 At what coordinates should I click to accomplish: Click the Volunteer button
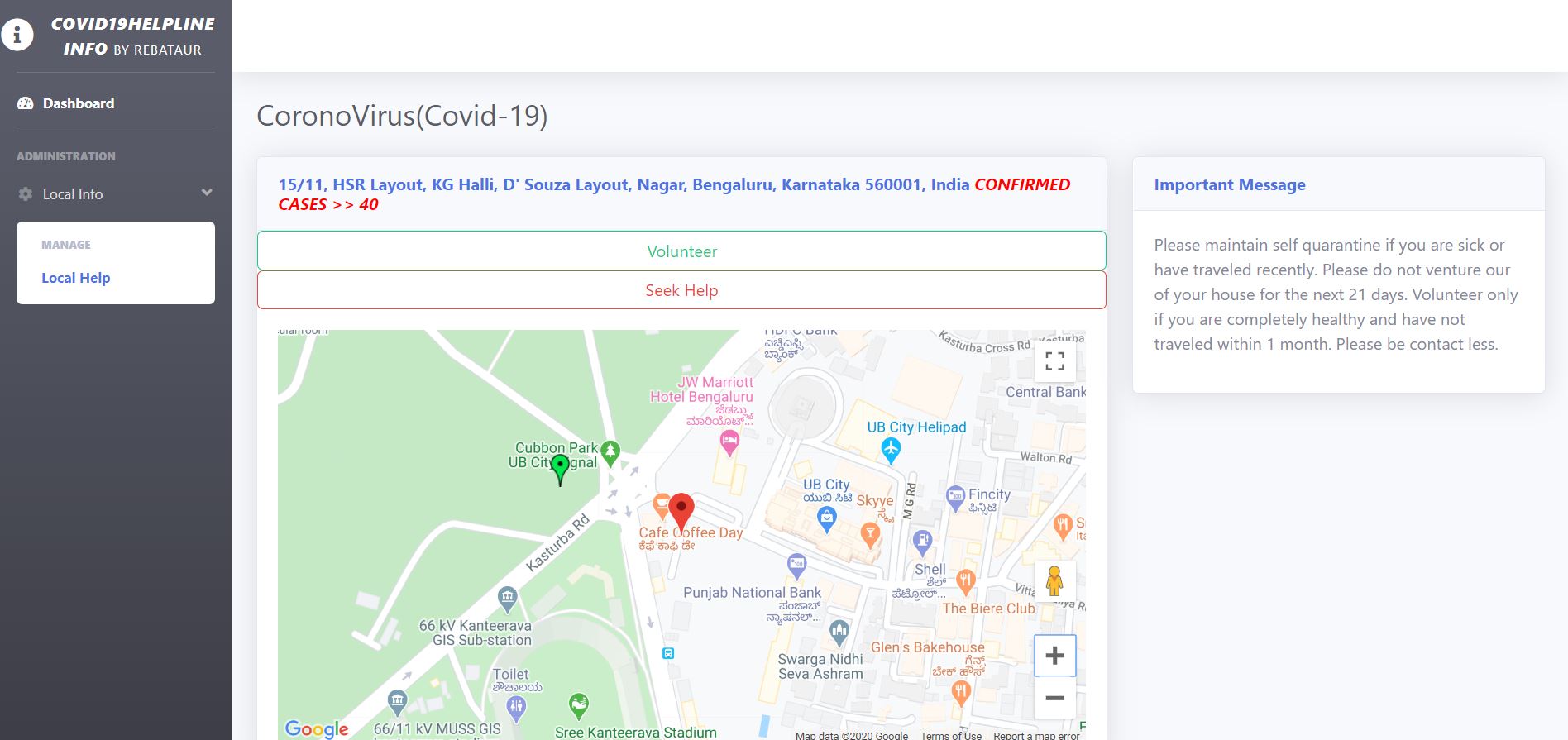681,251
